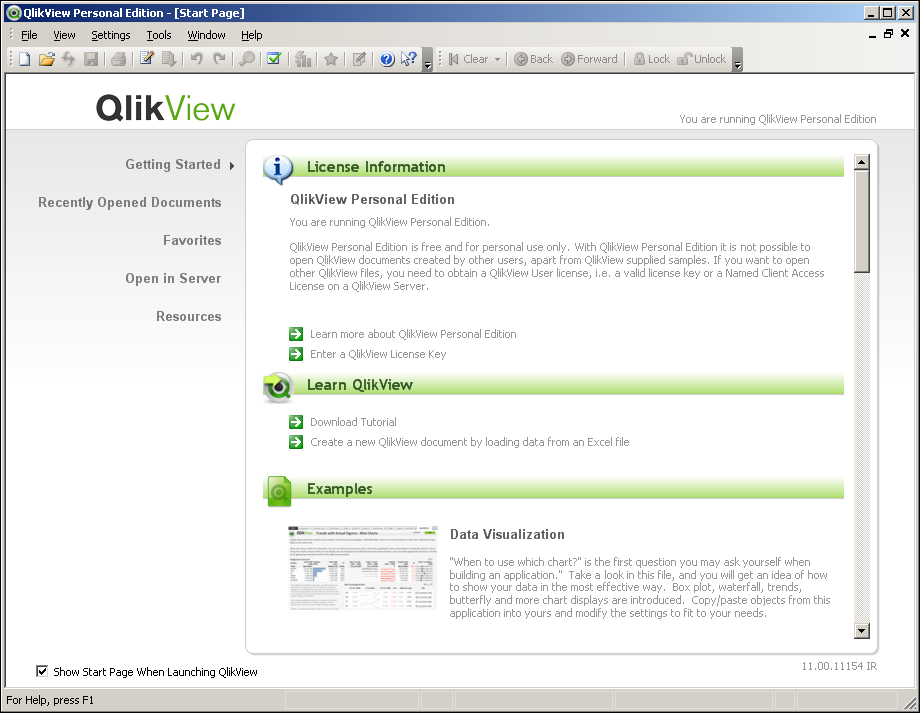
Task: Open the Tools menu
Action: point(158,34)
